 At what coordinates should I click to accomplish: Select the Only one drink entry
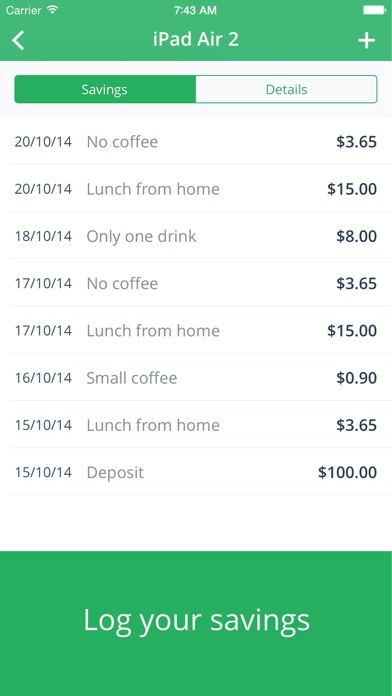tap(196, 236)
